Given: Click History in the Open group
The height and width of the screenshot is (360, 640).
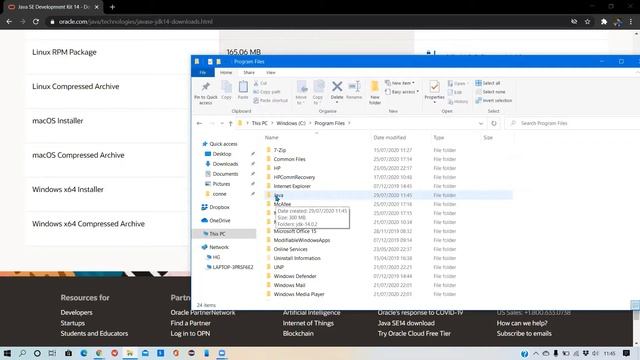Looking at the screenshot, I should click(x=458, y=101).
